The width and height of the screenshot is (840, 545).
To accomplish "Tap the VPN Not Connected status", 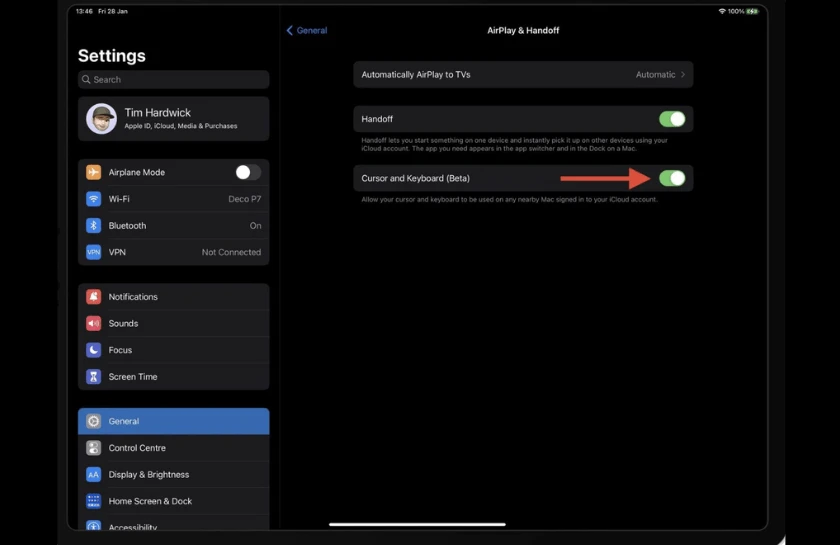I will pyautogui.click(x=231, y=252).
